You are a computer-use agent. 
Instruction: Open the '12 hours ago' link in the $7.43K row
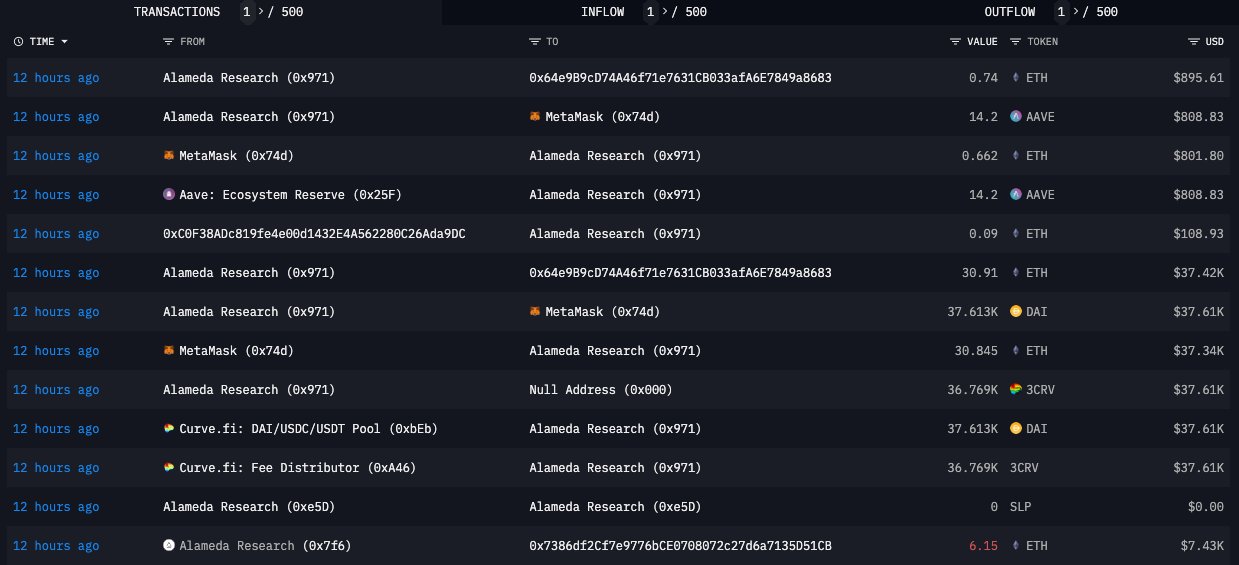coord(56,546)
